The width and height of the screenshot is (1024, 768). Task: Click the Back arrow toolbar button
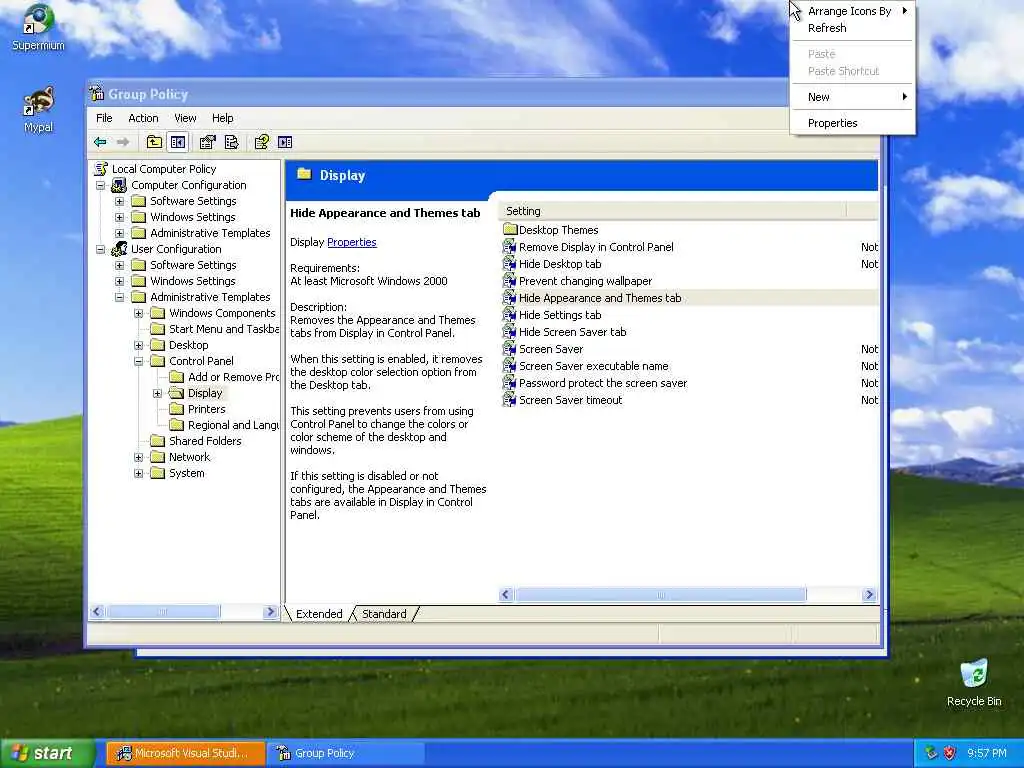coord(101,142)
